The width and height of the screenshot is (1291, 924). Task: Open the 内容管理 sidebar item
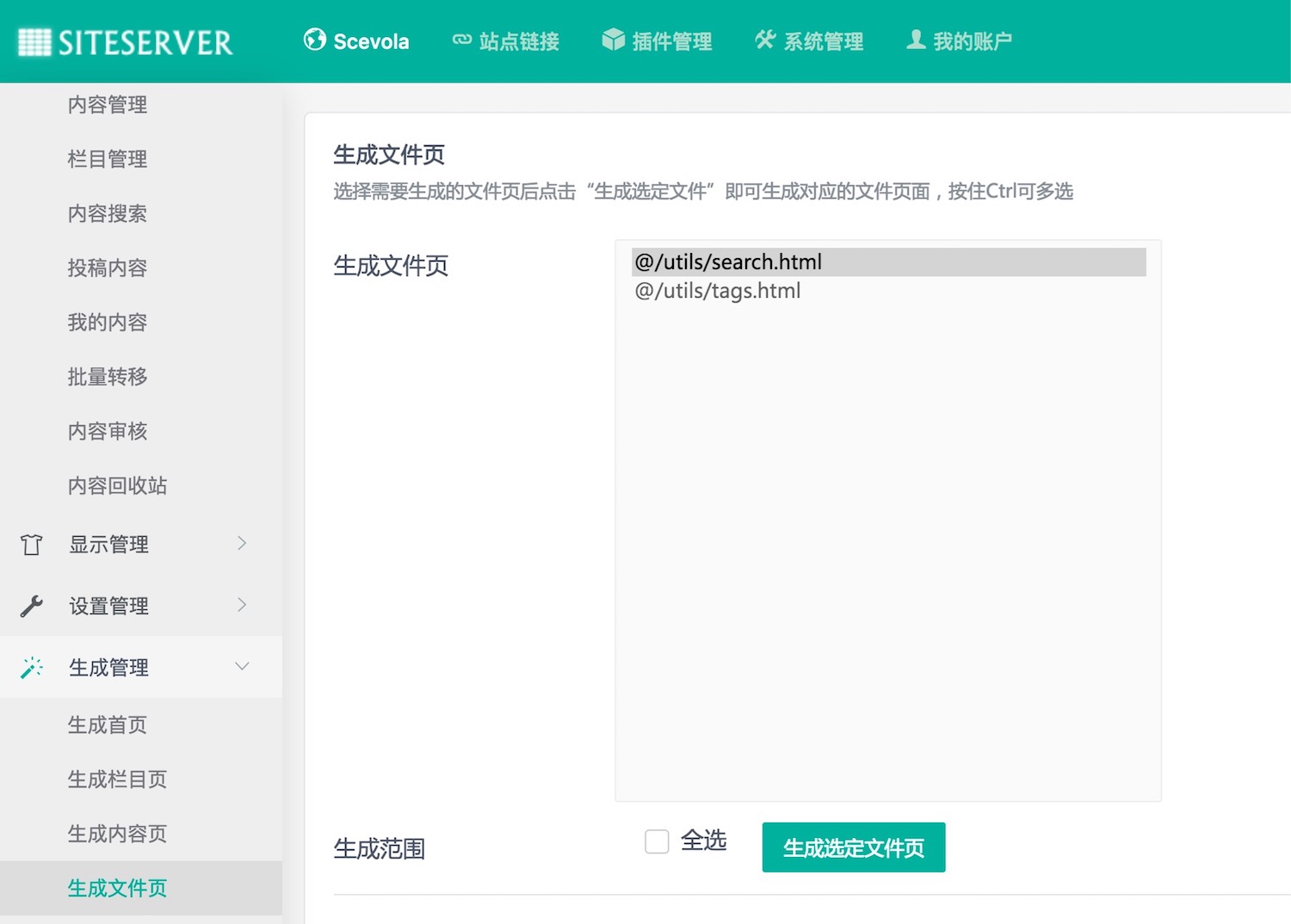click(108, 105)
